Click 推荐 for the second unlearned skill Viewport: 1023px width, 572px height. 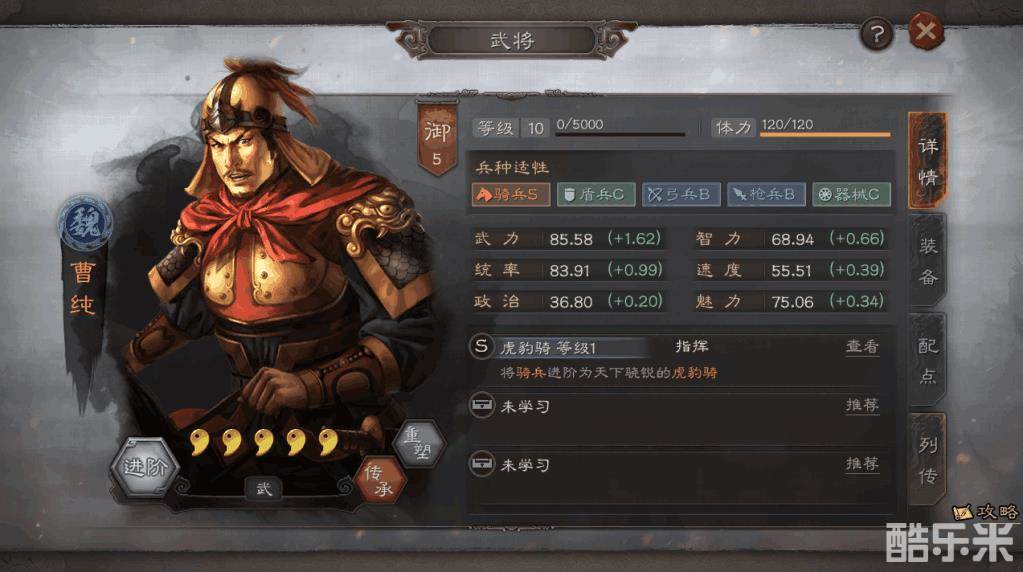pos(862,464)
